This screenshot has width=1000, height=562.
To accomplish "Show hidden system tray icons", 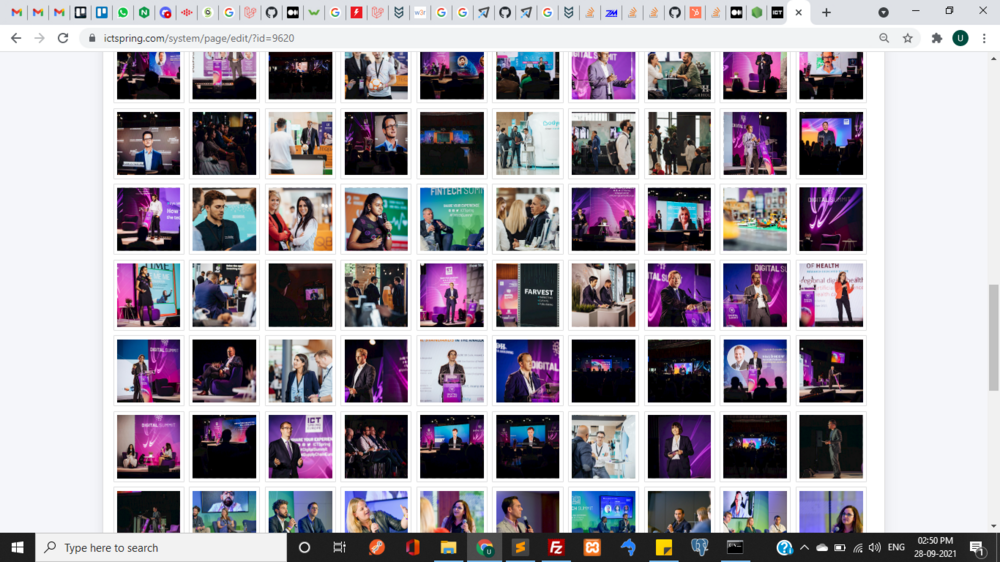I will [804, 547].
